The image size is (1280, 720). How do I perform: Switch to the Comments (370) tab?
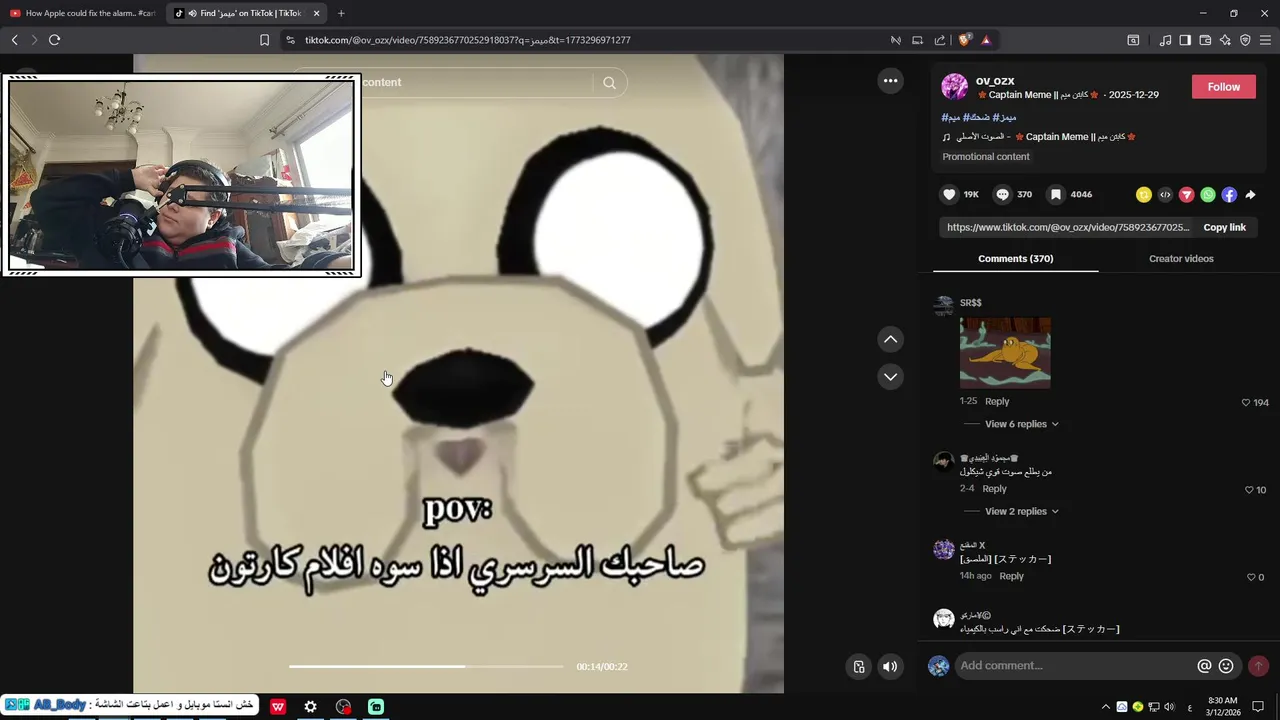point(1015,259)
